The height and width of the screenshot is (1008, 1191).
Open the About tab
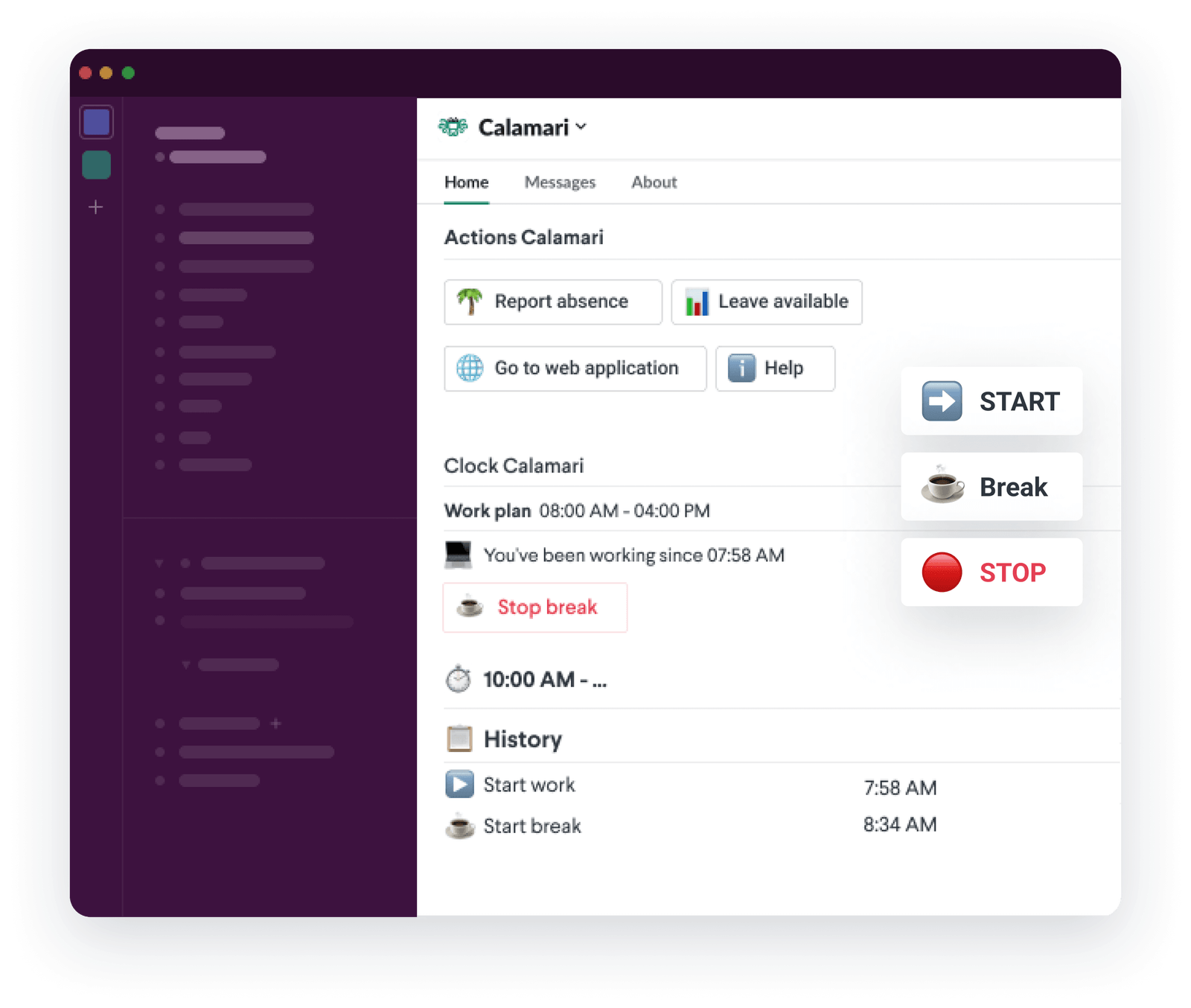point(654,182)
